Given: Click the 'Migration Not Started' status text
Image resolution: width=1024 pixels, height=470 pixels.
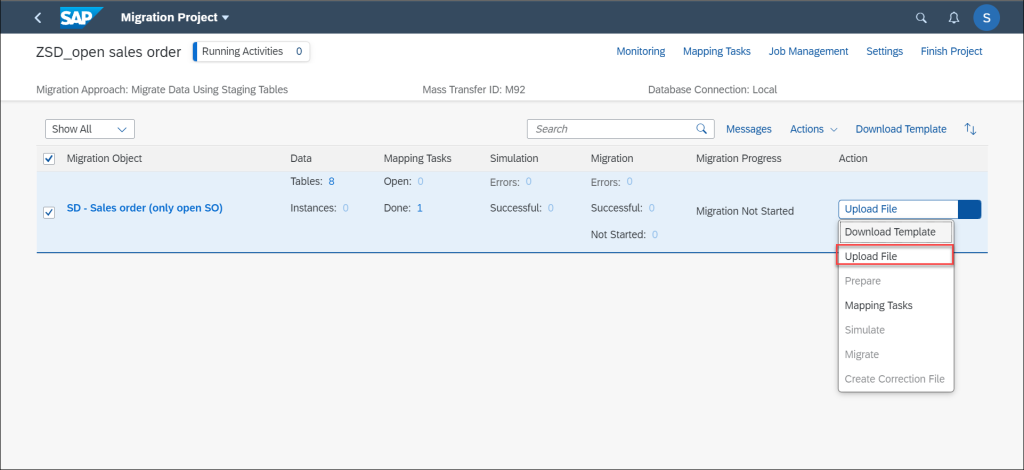Looking at the screenshot, I should 744,211.
